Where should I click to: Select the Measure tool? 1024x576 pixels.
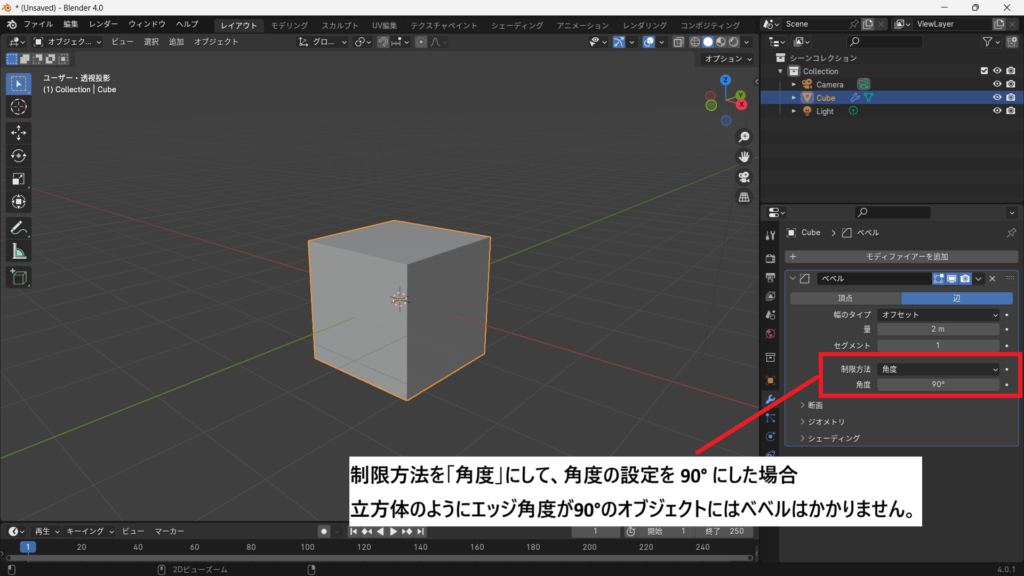coord(18,251)
